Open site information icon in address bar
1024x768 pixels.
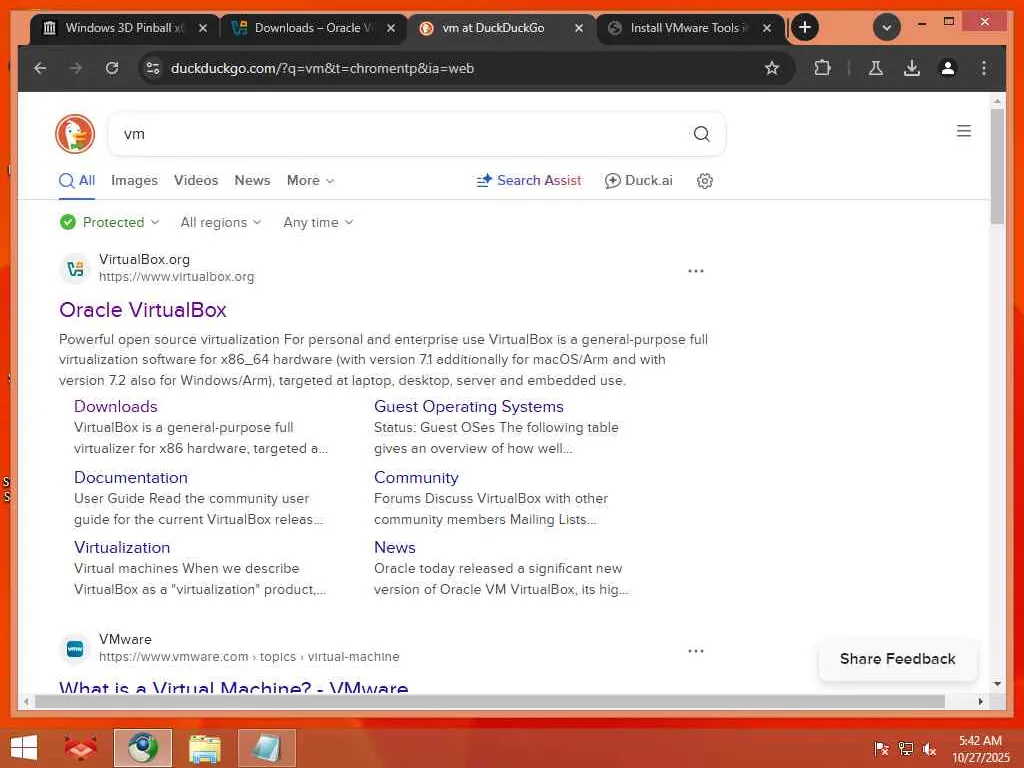point(153,68)
